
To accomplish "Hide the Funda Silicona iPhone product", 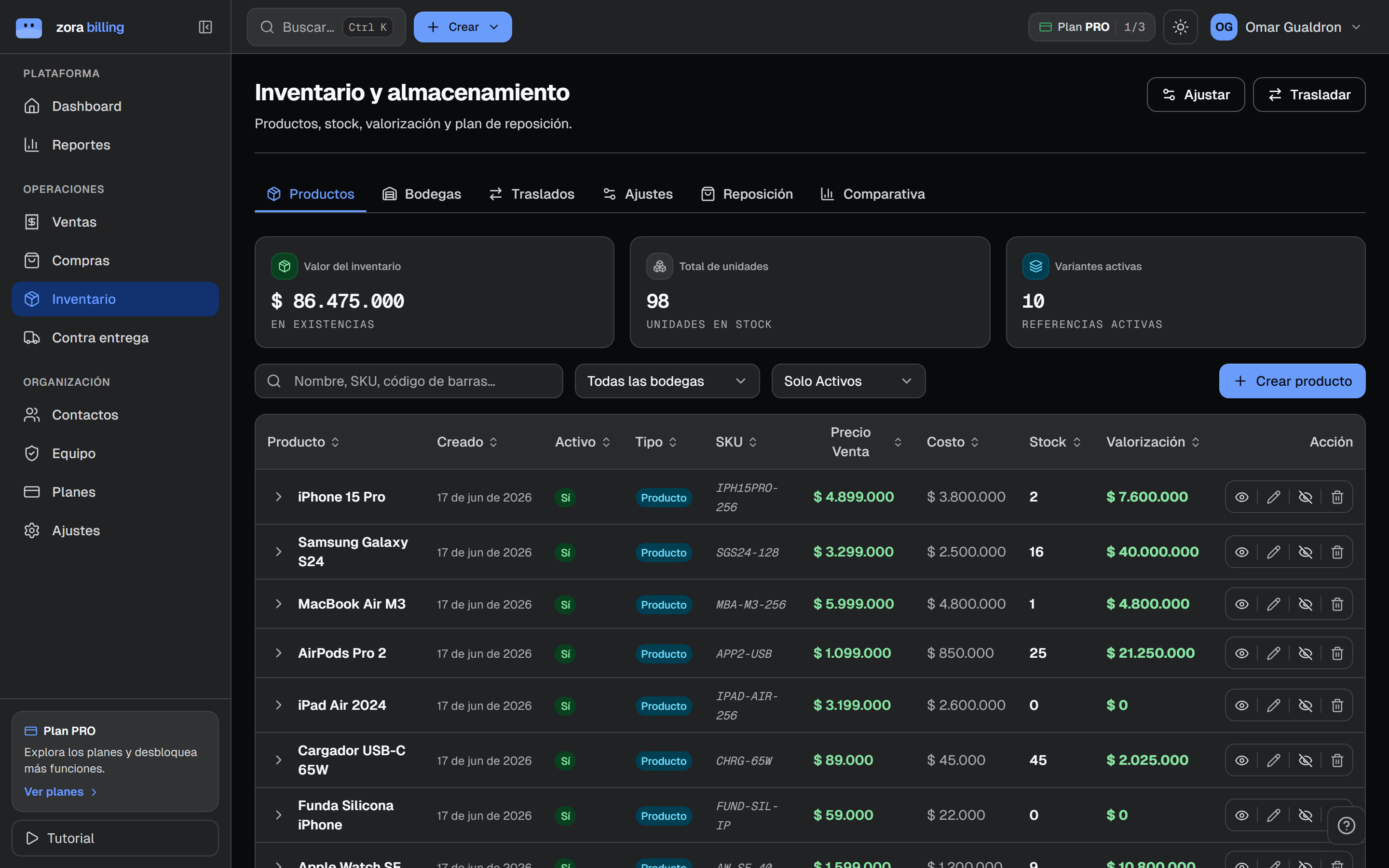I will click(x=1305, y=816).
